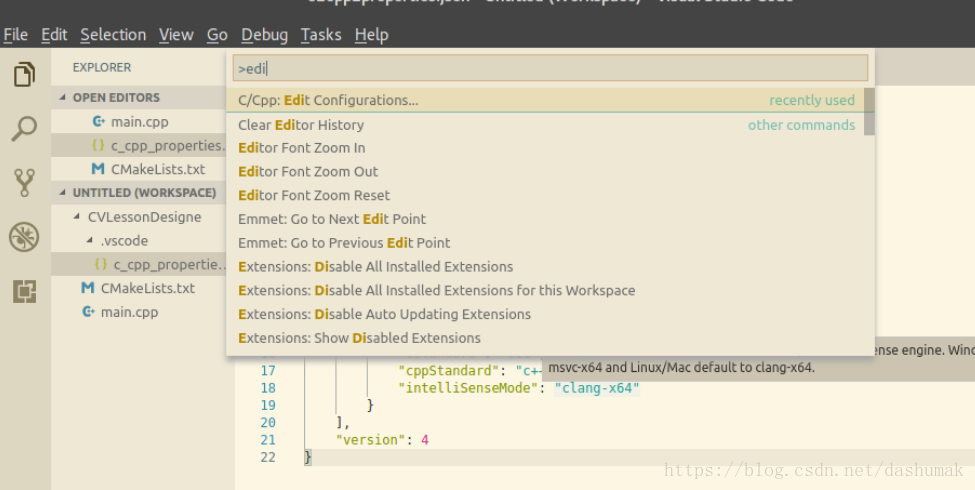Collapse the UNTITLED (WORKSPACE) section

click(x=62, y=193)
